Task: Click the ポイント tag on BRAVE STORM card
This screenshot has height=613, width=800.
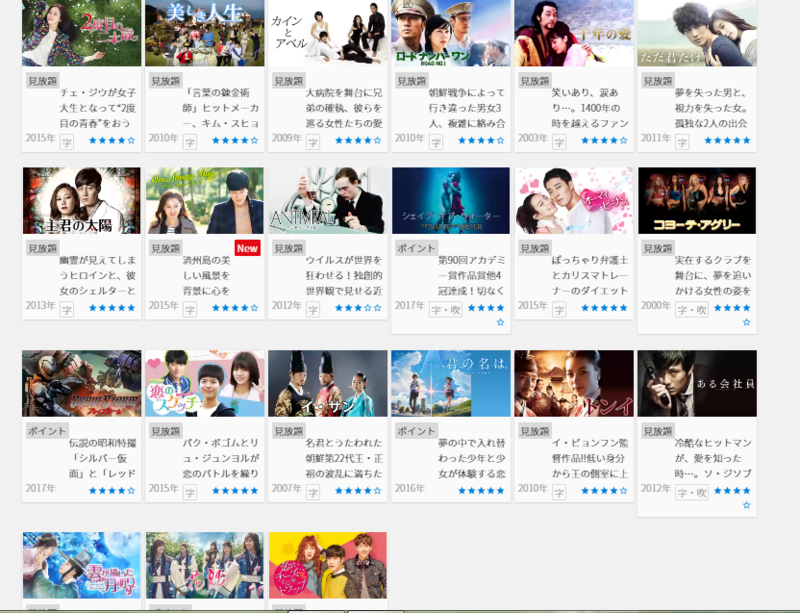Action: pos(47,431)
